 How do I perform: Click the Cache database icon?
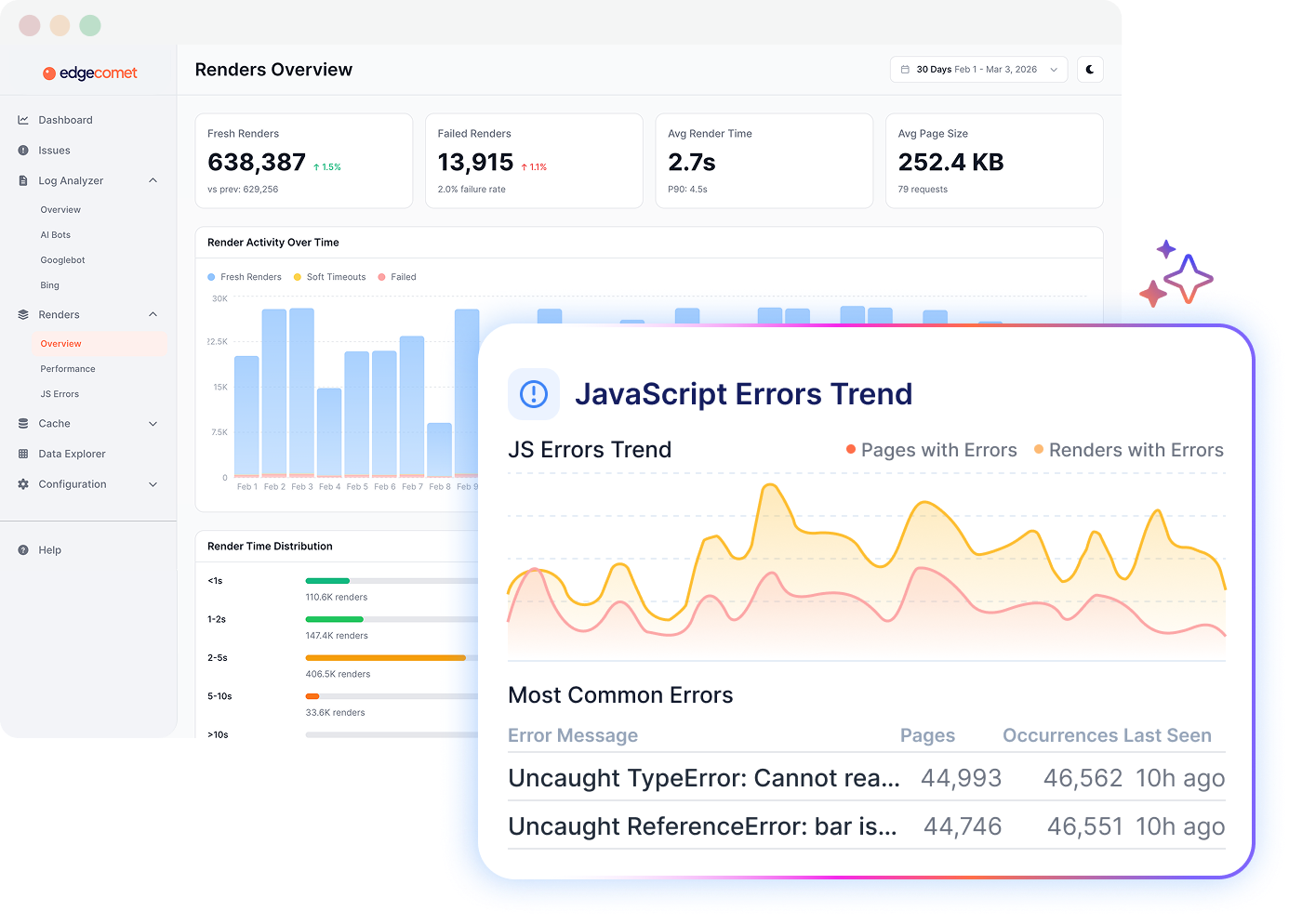[23, 424]
